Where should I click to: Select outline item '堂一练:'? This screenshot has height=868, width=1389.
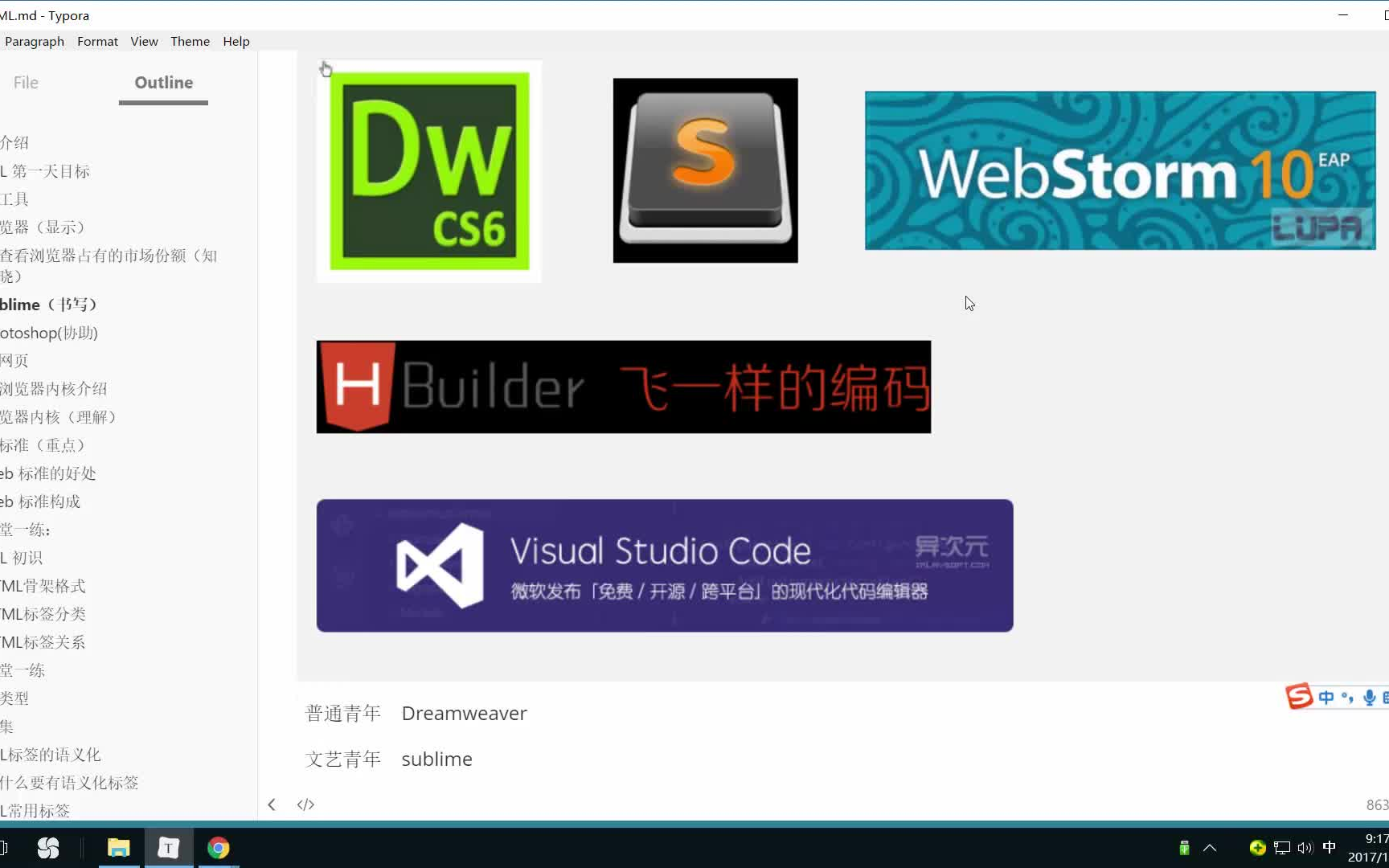26,530
